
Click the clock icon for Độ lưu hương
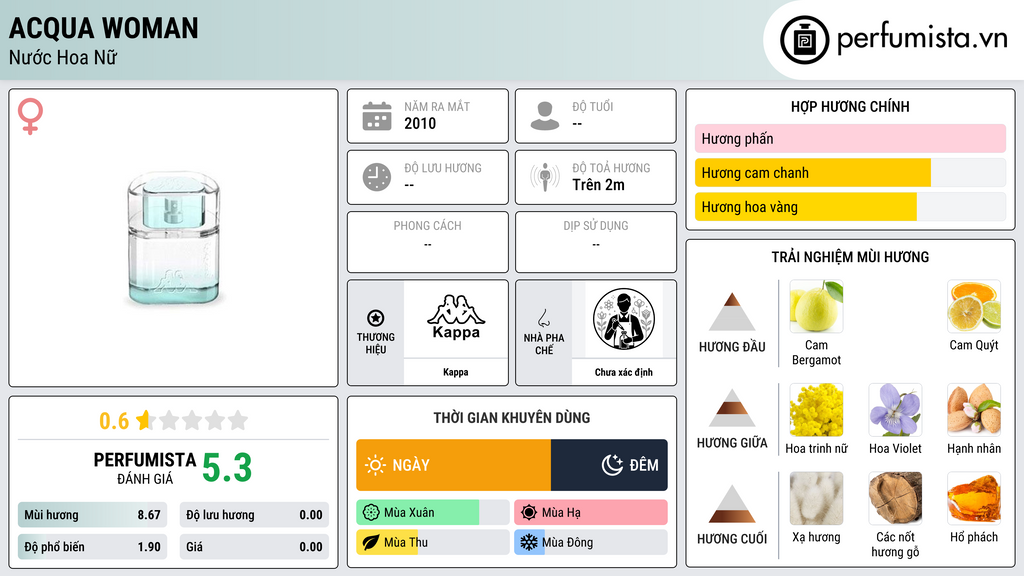click(377, 177)
